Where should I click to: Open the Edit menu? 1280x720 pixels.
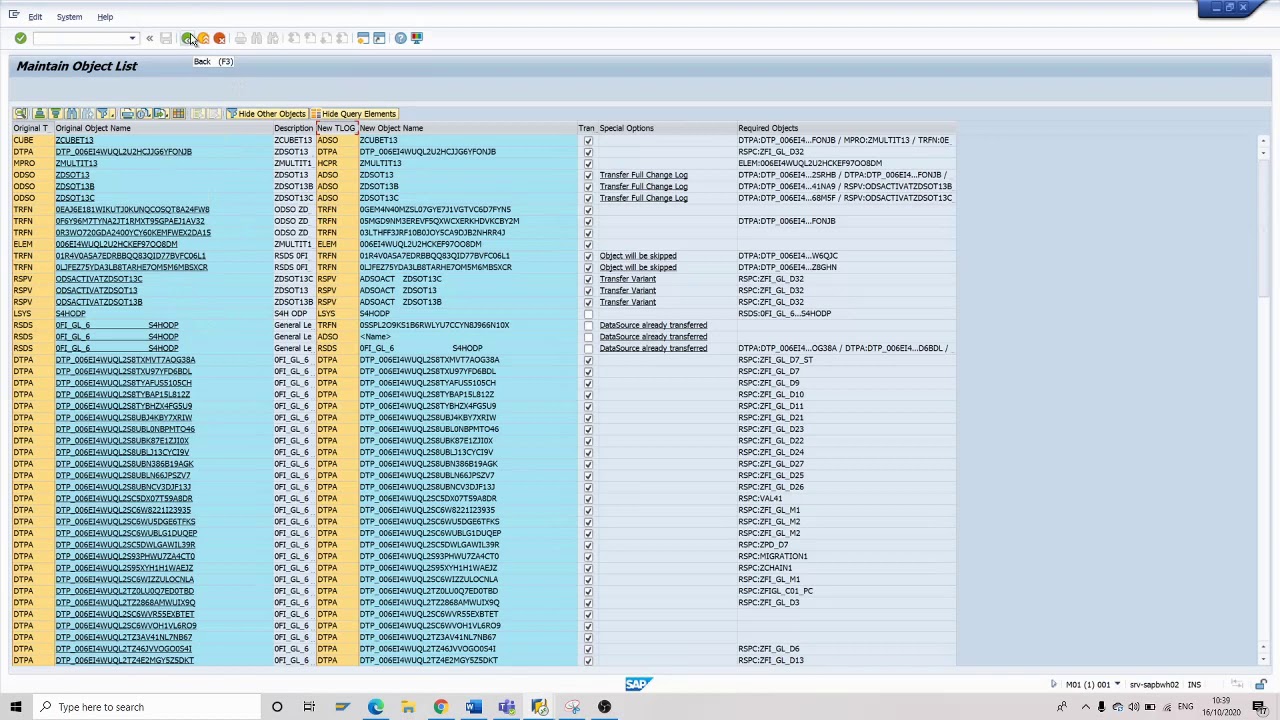[35, 17]
